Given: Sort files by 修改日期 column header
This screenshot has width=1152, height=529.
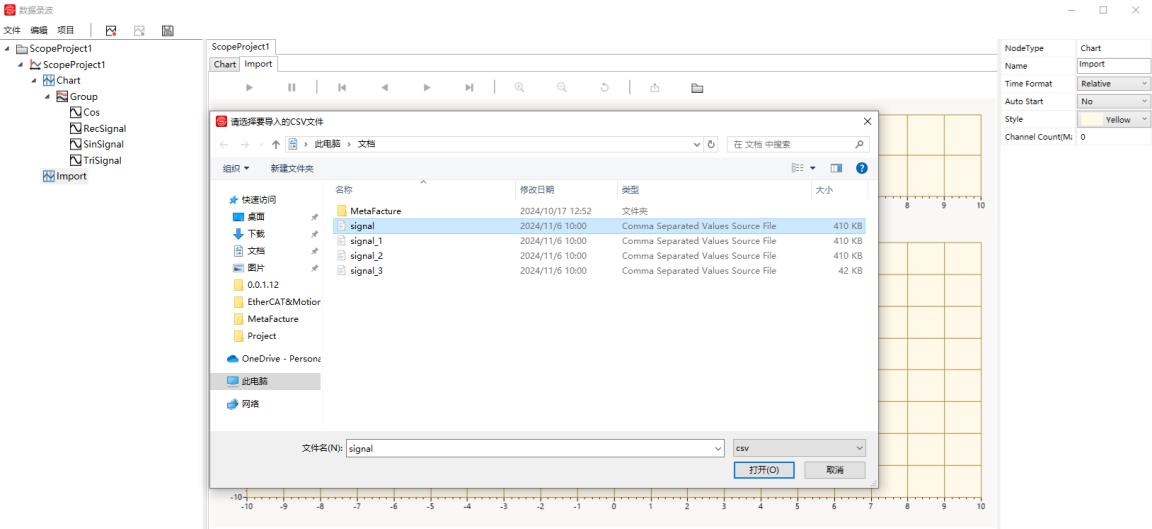Looking at the screenshot, I should 566,190.
